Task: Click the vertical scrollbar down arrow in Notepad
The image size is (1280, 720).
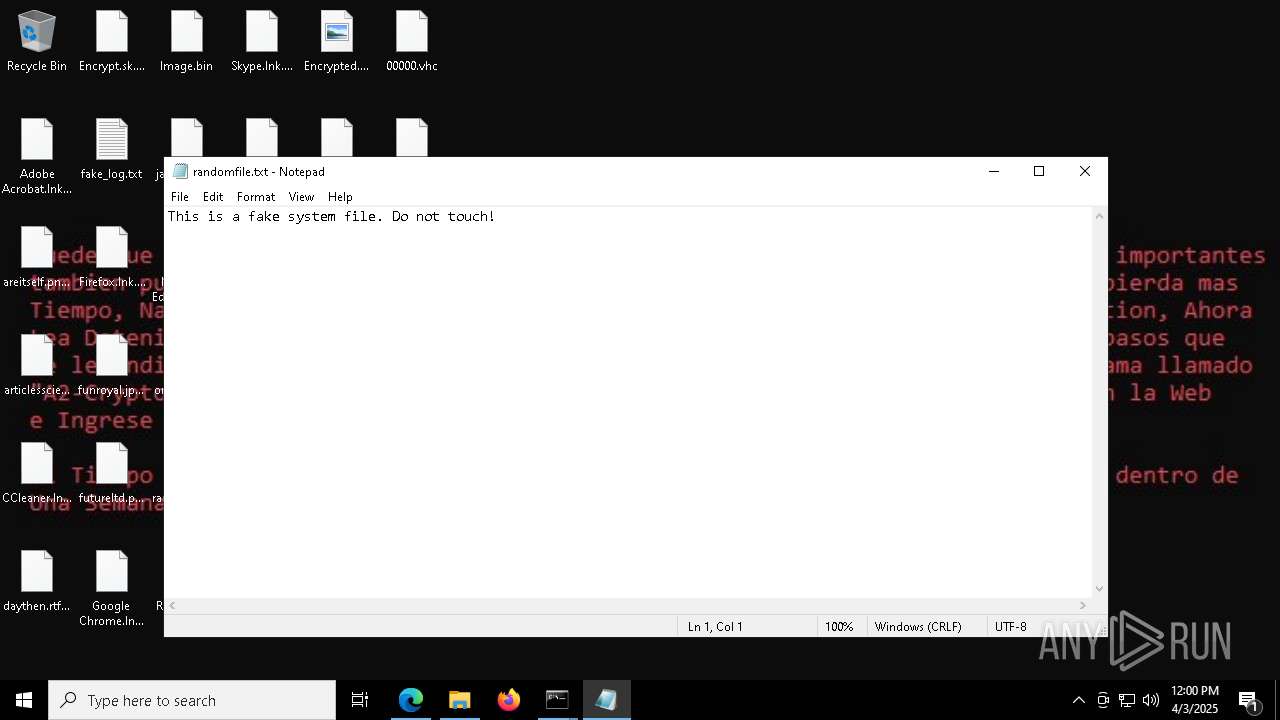Action: (1099, 589)
